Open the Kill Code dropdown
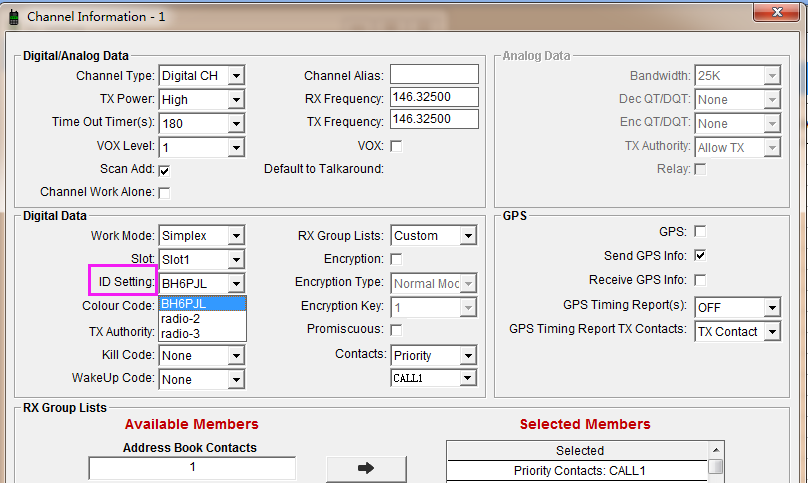808x483 pixels. click(x=235, y=356)
